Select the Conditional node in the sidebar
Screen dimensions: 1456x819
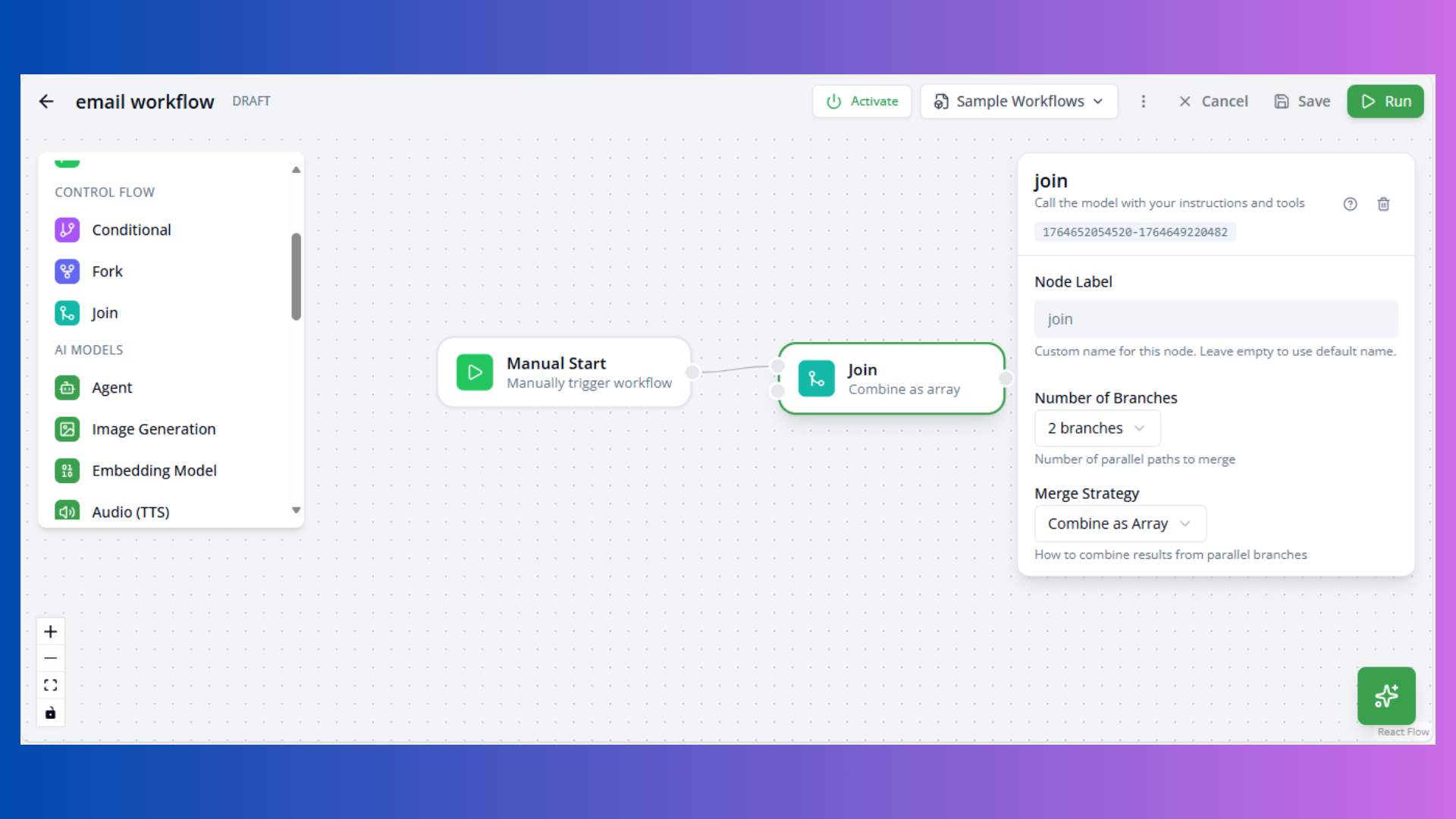(x=67, y=229)
